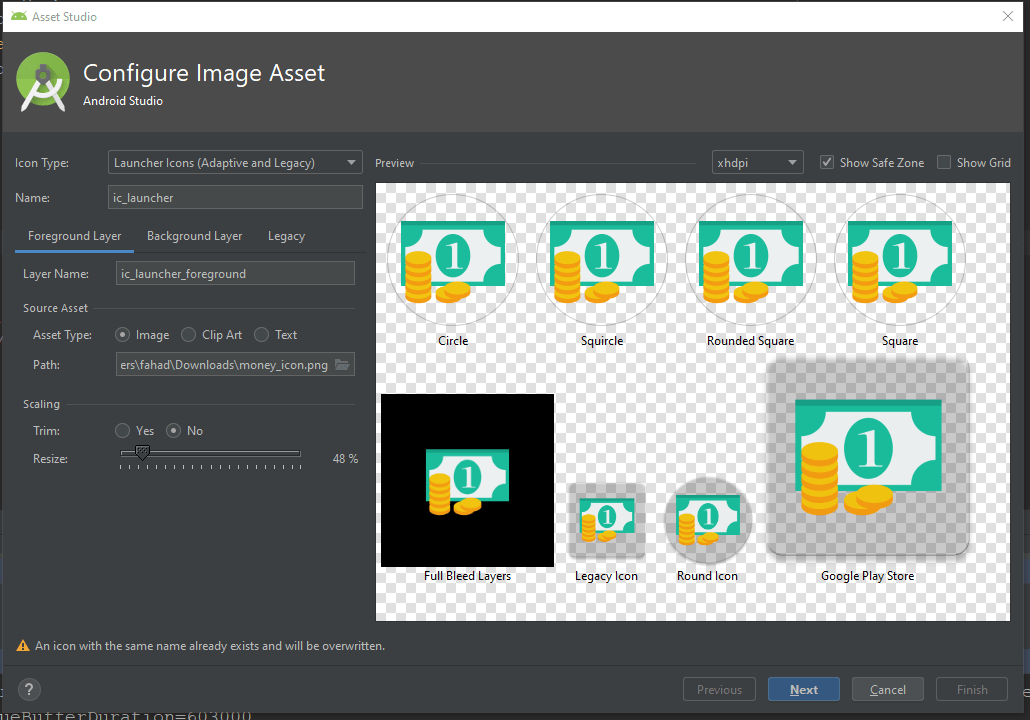Switch to the Background Layer tab
Screen dimensions: 1030x720
click(194, 236)
